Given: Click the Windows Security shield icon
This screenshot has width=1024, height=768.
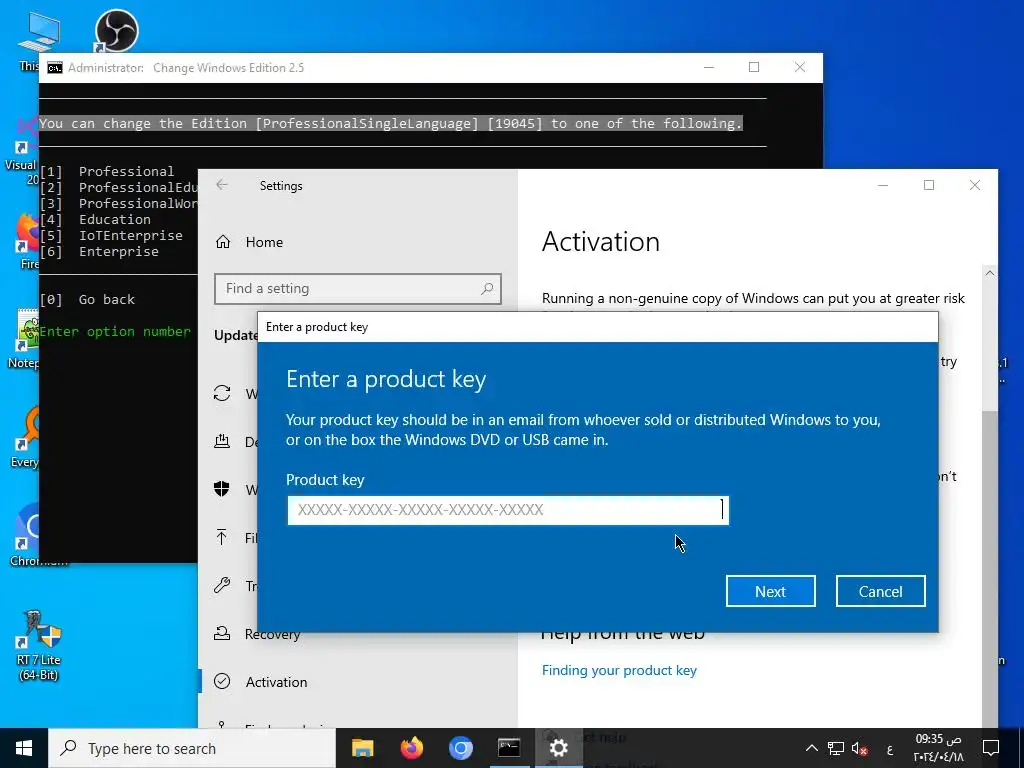Looking at the screenshot, I should tap(222, 488).
